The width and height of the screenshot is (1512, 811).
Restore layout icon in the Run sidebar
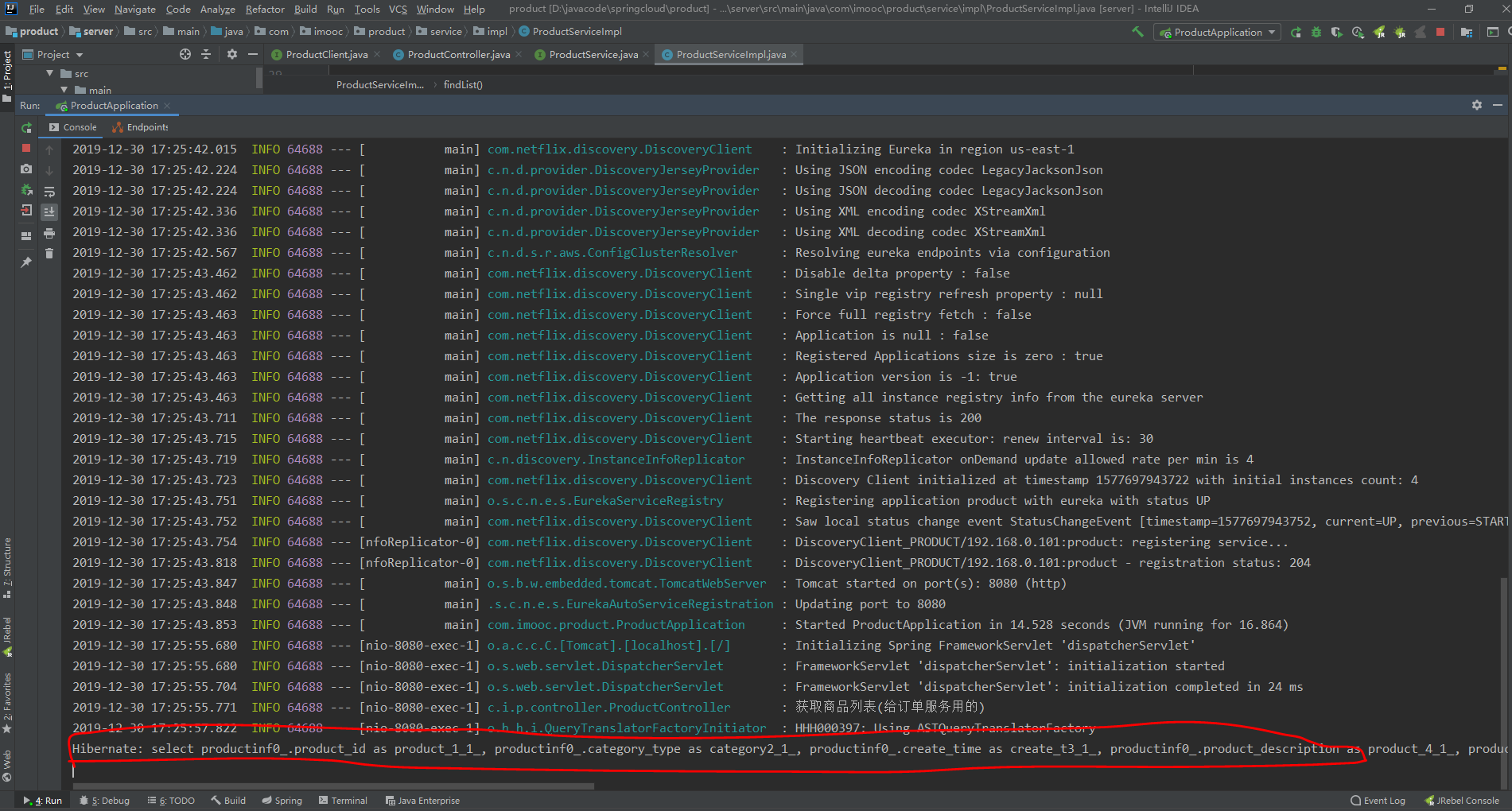26,236
